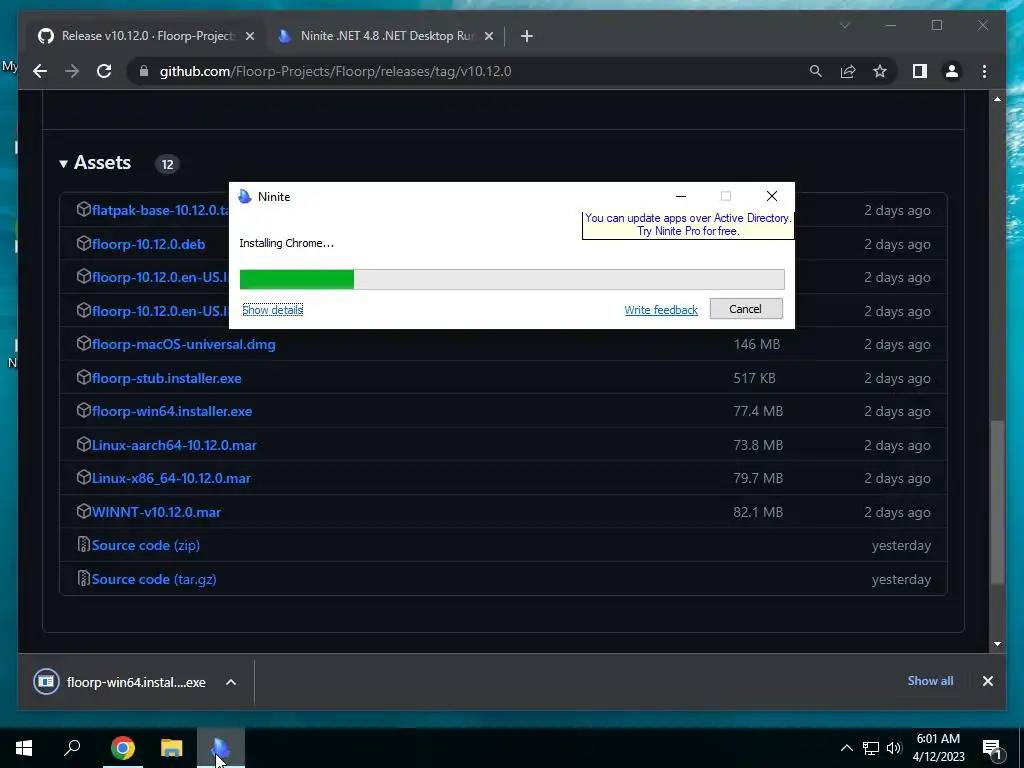
Task: Click package icon beside WINNT-v10.12.0.mar
Action: pyautogui.click(x=83, y=511)
